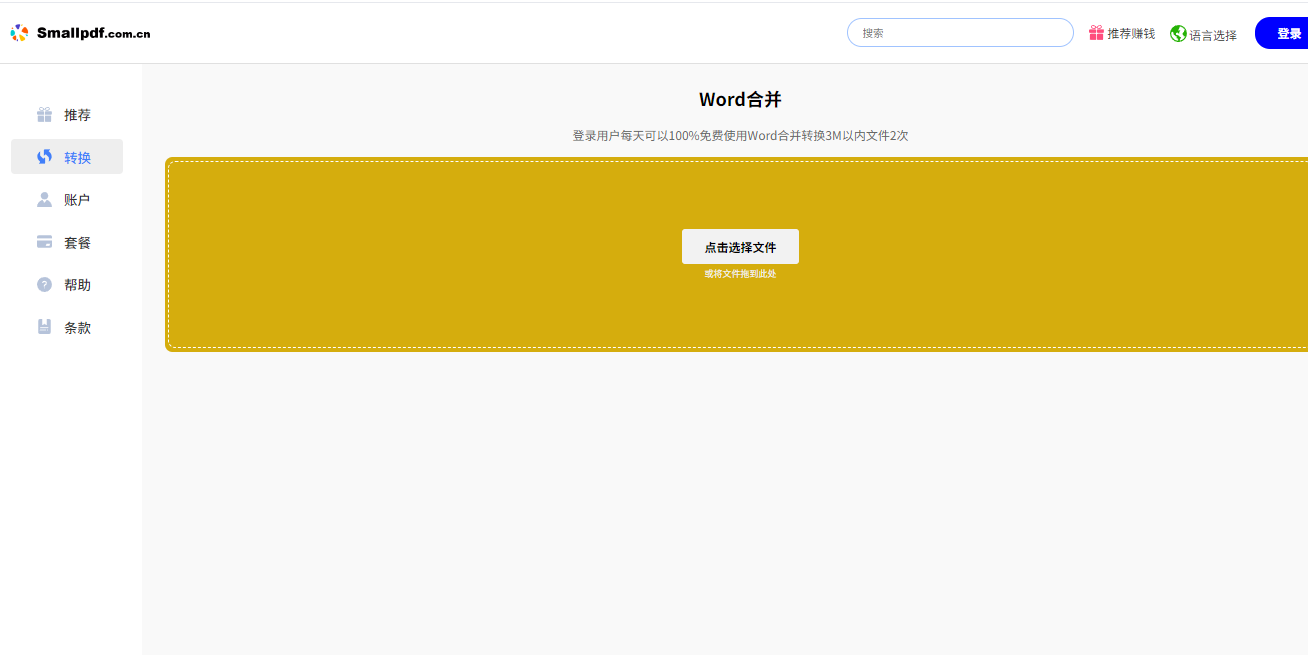Click the blue convert arrows icon in sidebar

pyautogui.click(x=44, y=157)
